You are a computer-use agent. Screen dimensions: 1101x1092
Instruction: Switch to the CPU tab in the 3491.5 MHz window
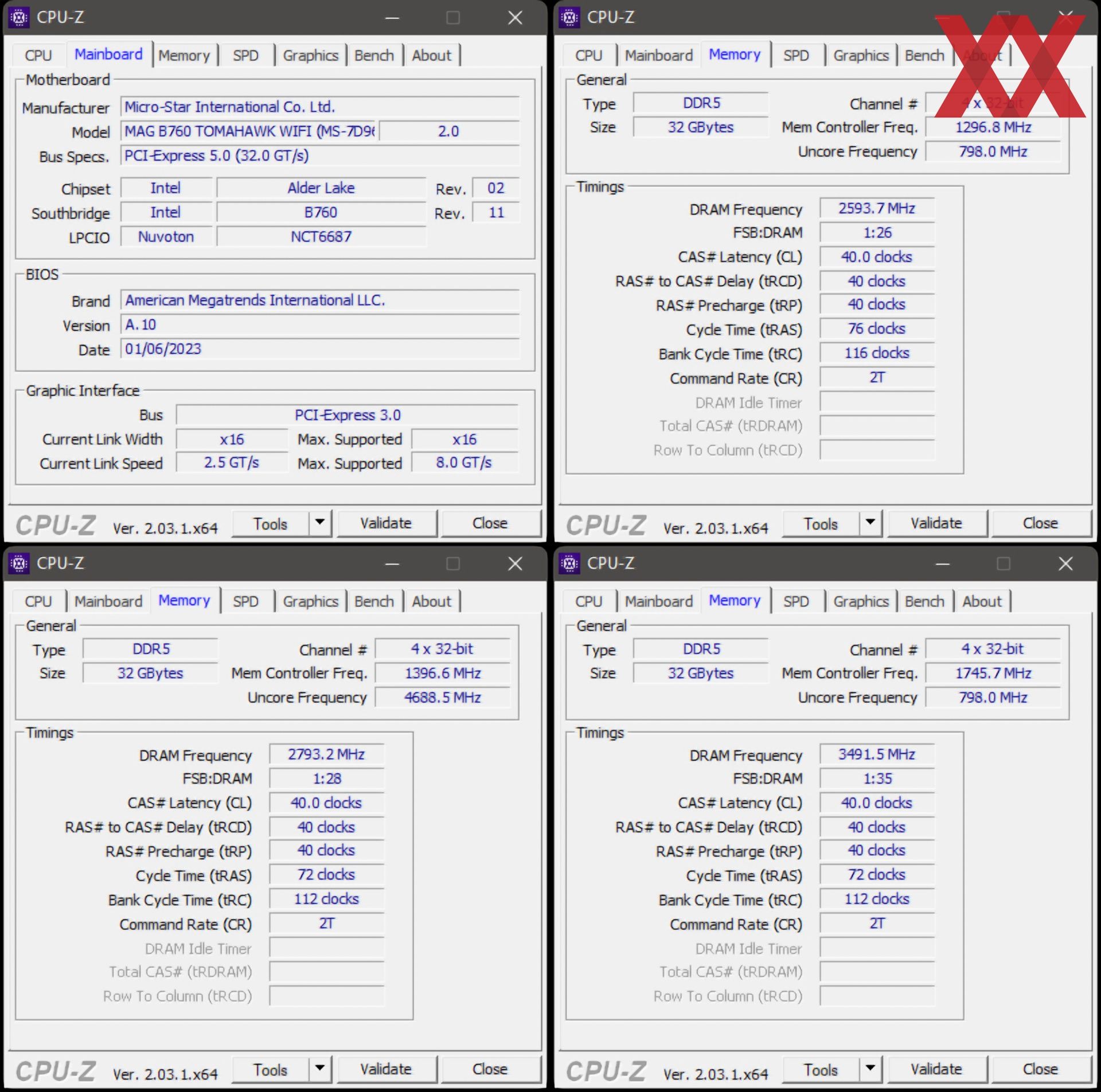(589, 602)
